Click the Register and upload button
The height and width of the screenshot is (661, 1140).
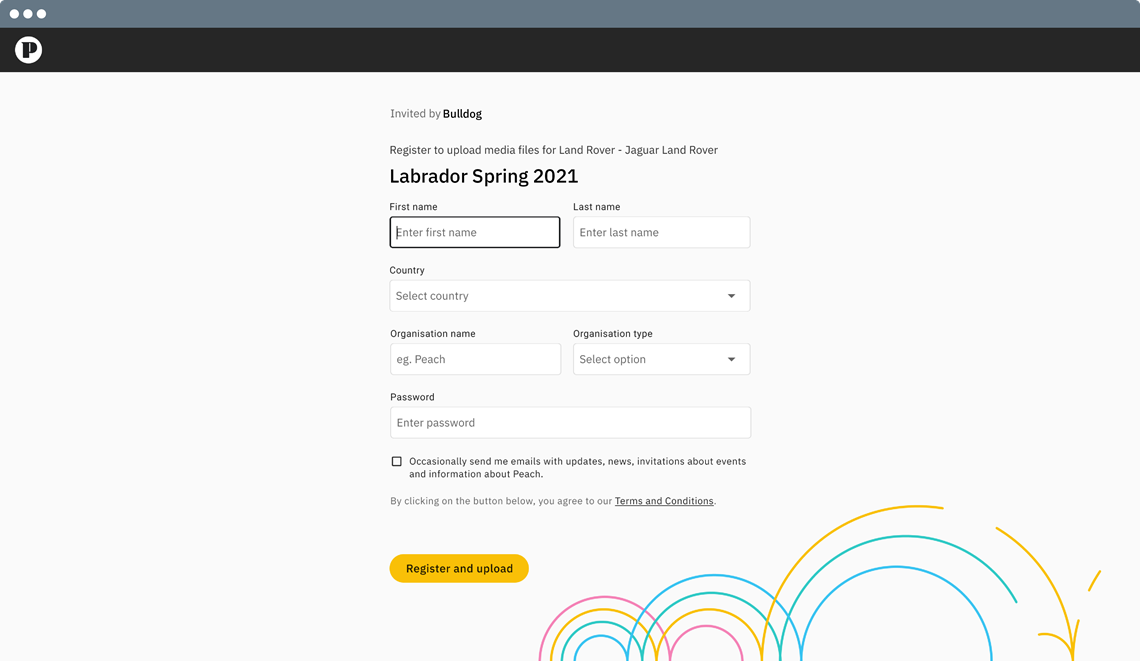coord(459,568)
